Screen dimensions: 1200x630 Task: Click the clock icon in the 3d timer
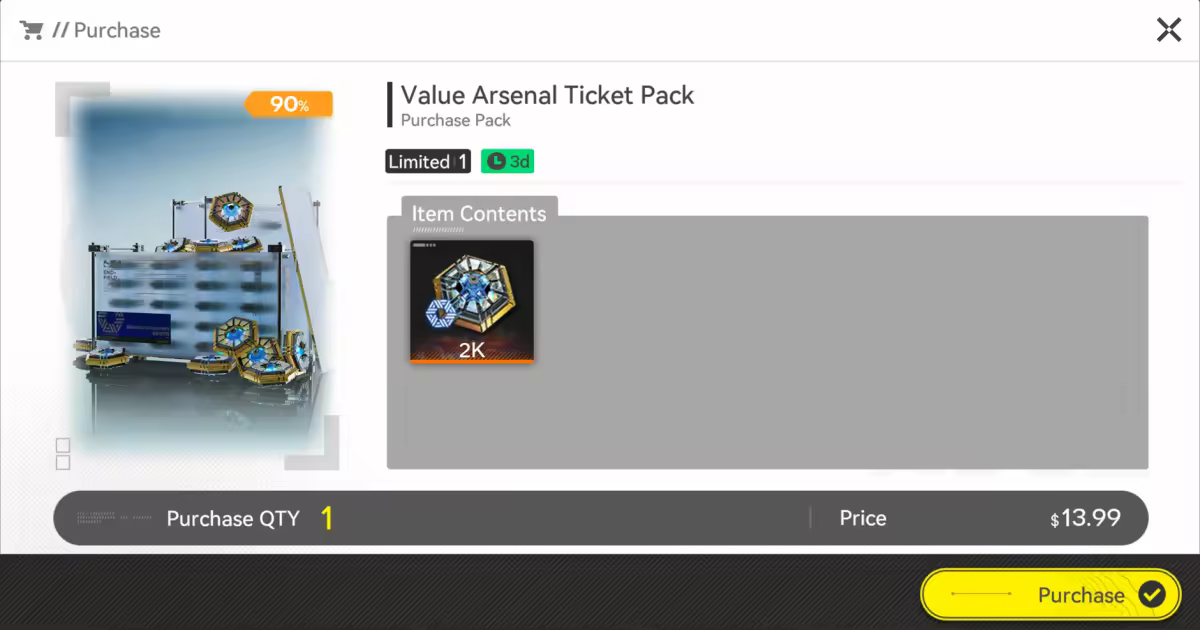(x=496, y=161)
